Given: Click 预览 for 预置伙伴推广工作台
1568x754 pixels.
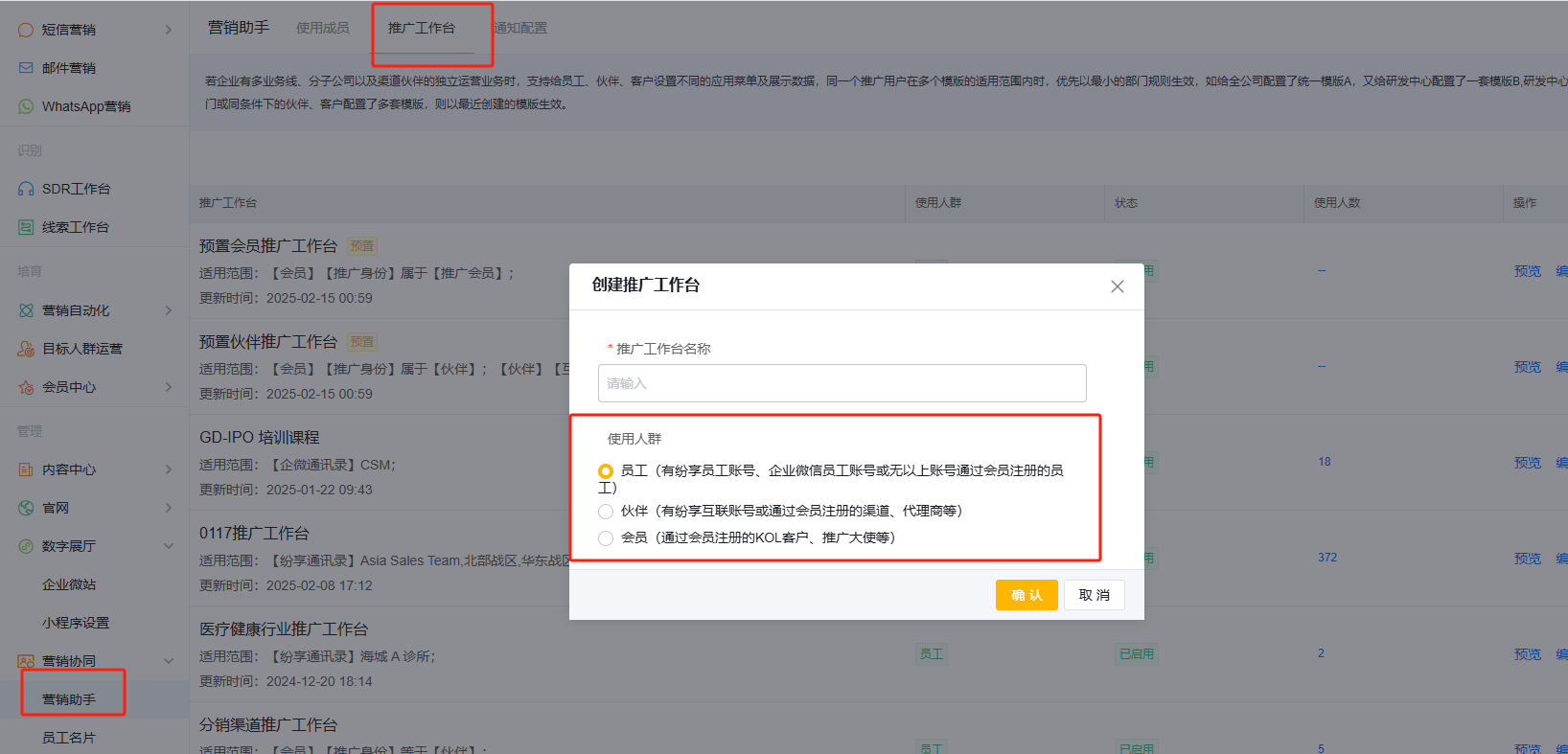Looking at the screenshot, I should coord(1528,367).
